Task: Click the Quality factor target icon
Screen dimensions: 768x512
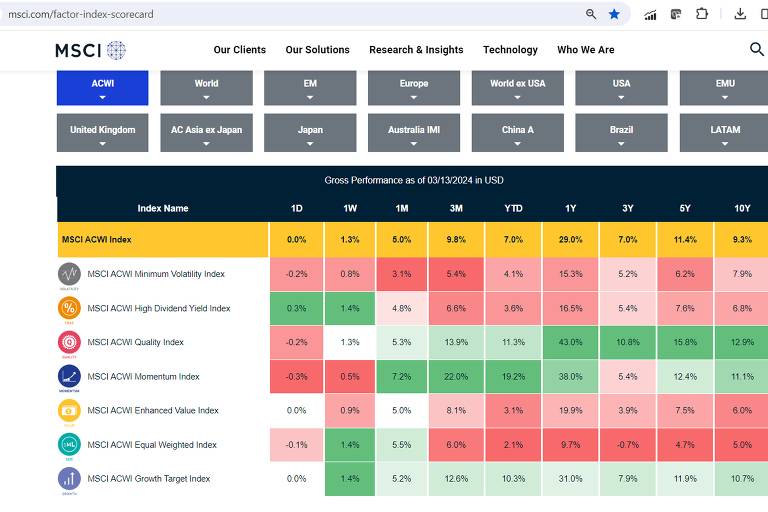Action: click(x=69, y=342)
